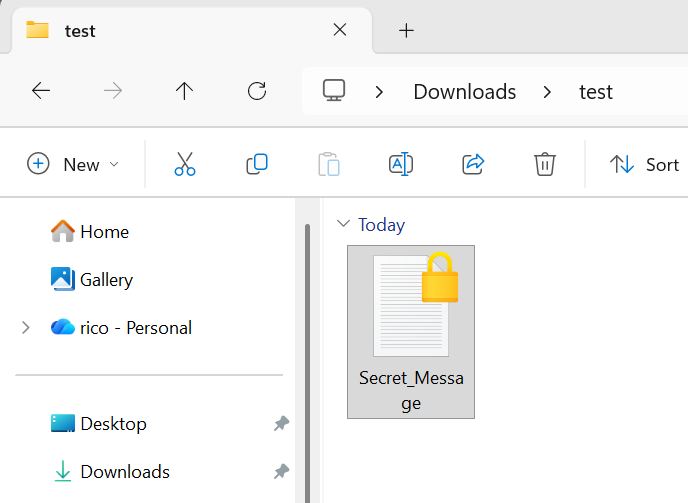Open Downloads in the sidebar
Screen dimensions: 688x503
click(111, 471)
